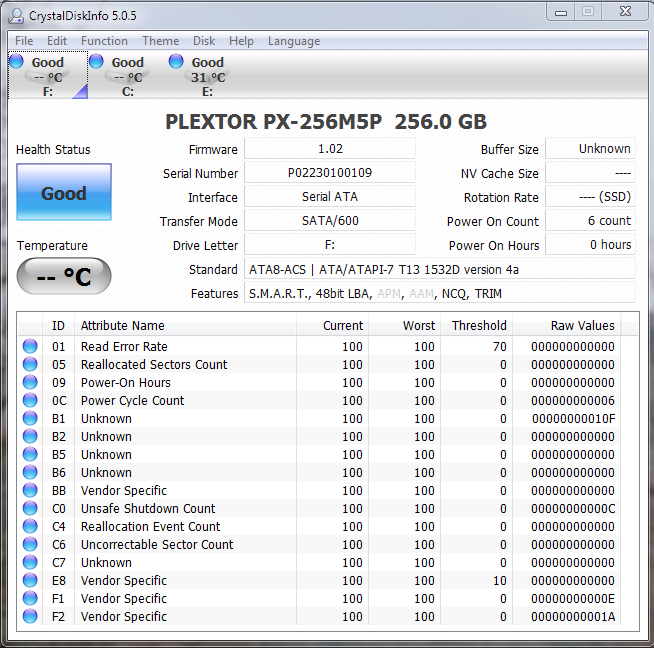Open the File menu
654x648 pixels.
pyautogui.click(x=24, y=41)
